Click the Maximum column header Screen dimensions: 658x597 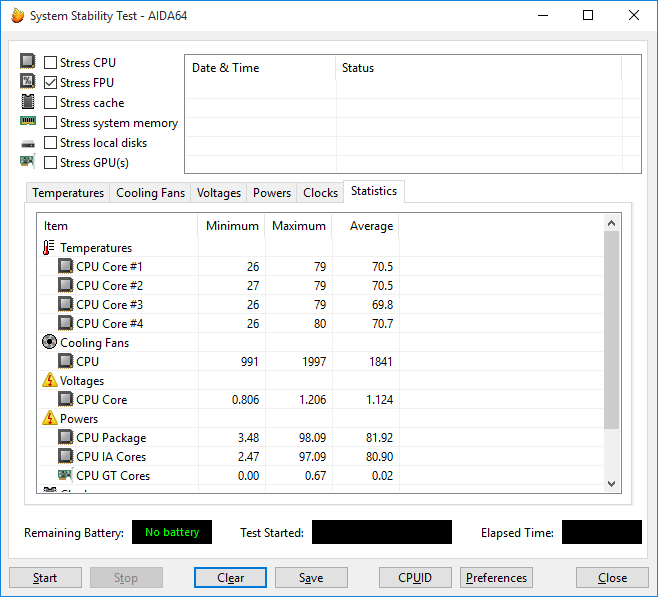click(298, 226)
